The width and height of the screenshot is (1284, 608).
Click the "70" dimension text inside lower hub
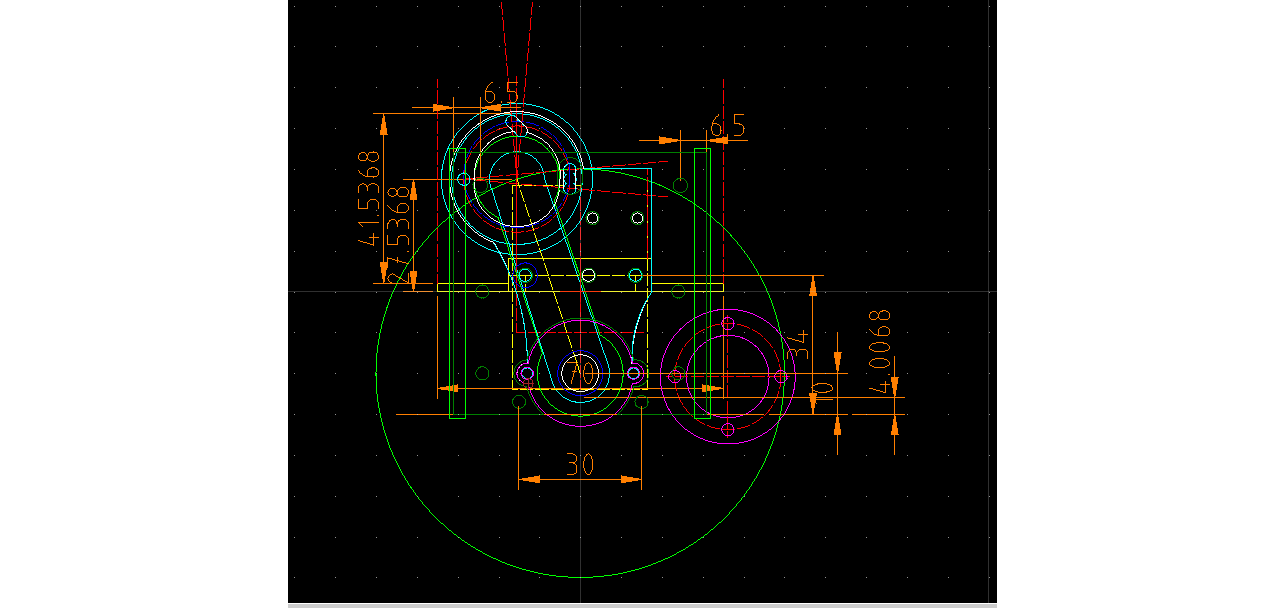click(579, 374)
